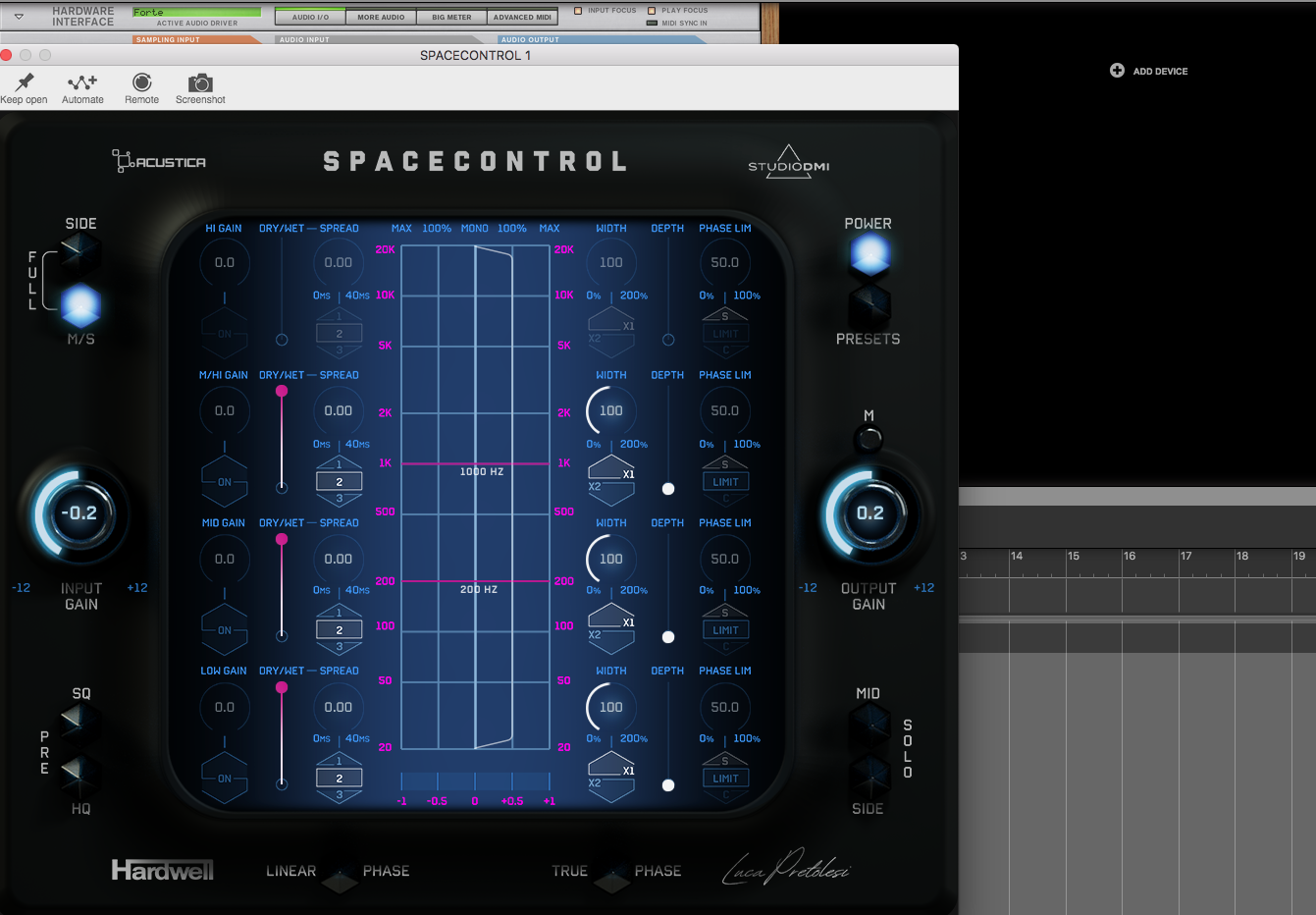Switch the Low band width X1/X2 multiplier
1316x915 pixels.
611,777
